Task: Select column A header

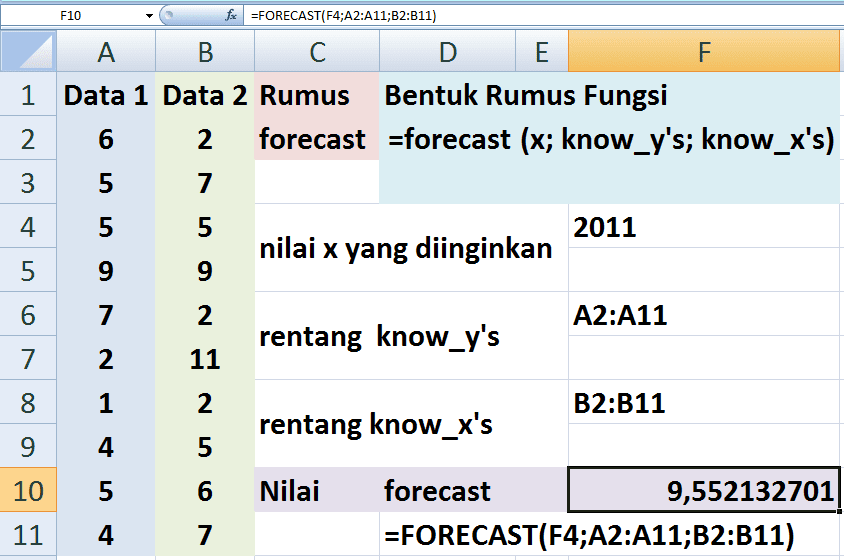Action: [x=106, y=52]
